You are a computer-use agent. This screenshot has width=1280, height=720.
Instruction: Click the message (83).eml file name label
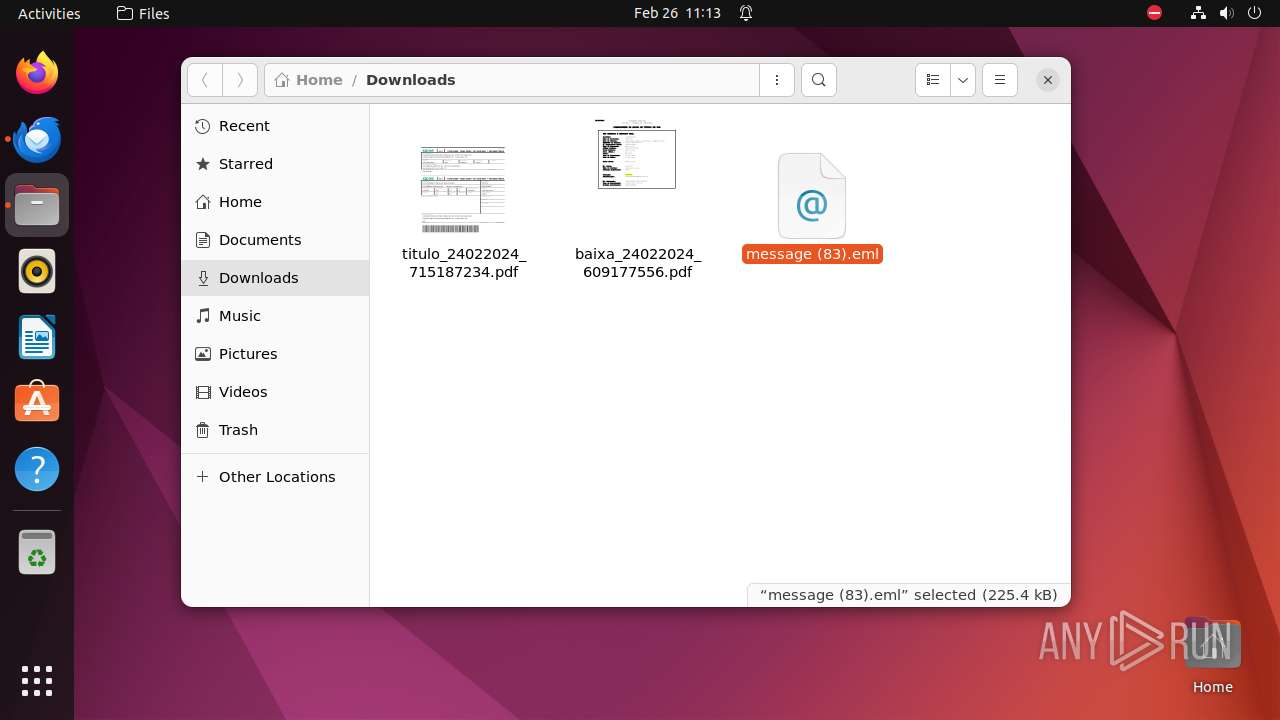812,254
